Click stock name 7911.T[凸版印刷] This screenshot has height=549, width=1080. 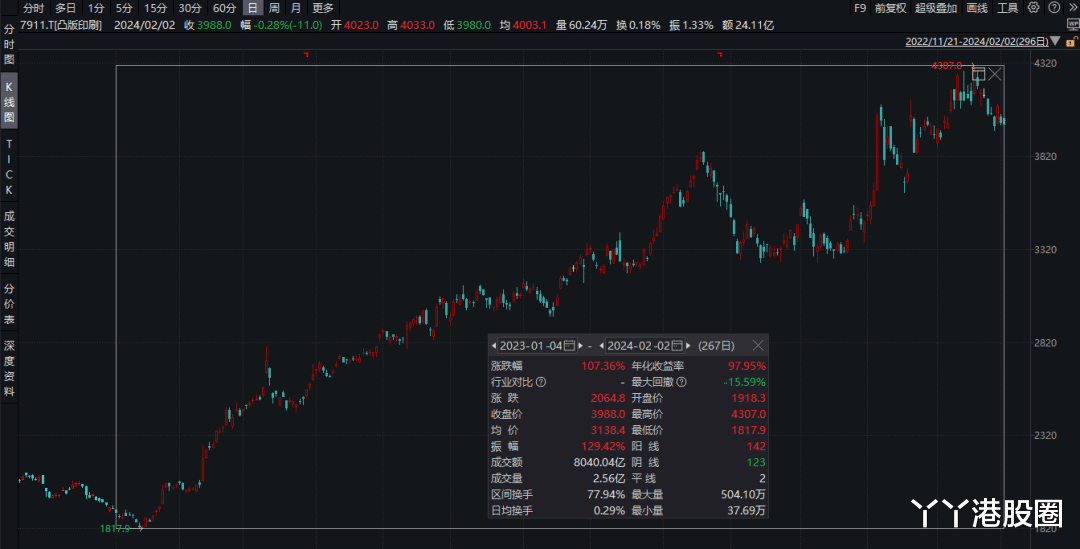[x=61, y=25]
